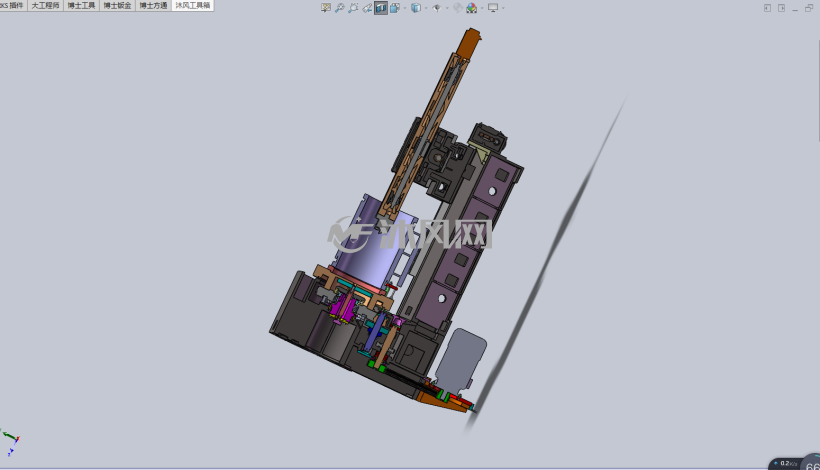This screenshot has width=820, height=470.
Task: Select the 沐风工具箱 tab
Action: click(x=192, y=5)
